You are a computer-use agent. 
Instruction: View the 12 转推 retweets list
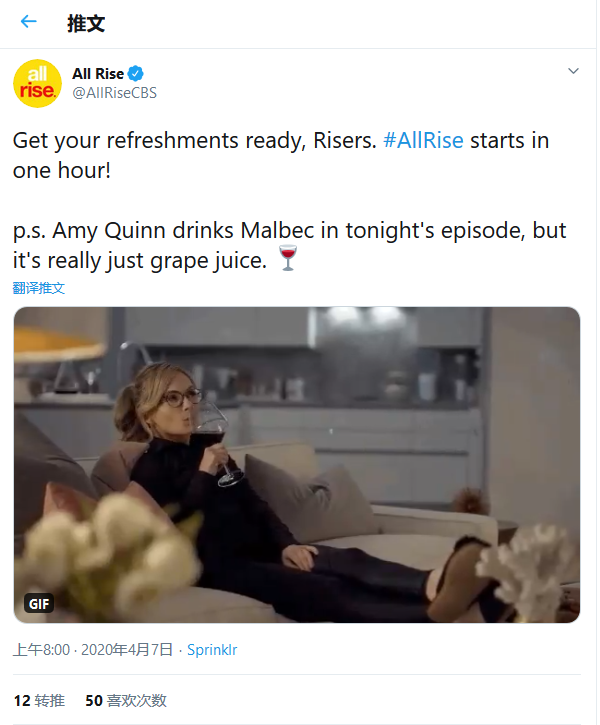click(39, 700)
